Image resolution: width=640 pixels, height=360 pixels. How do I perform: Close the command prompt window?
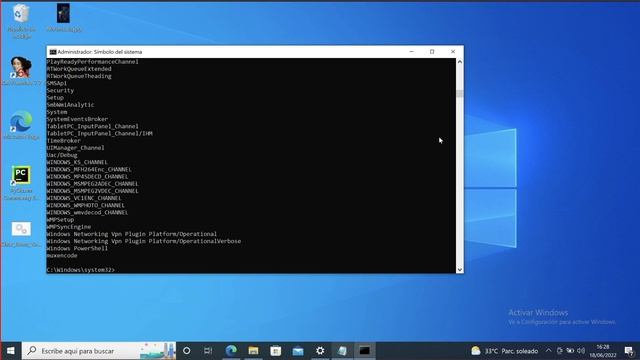pos(453,52)
